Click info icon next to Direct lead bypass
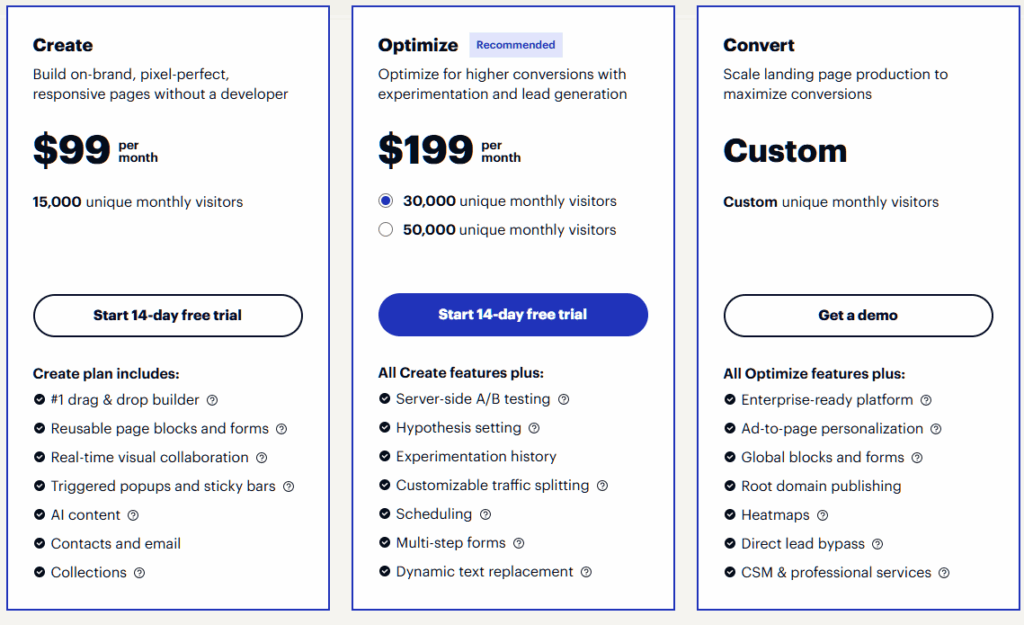Image resolution: width=1024 pixels, height=625 pixels. (877, 545)
